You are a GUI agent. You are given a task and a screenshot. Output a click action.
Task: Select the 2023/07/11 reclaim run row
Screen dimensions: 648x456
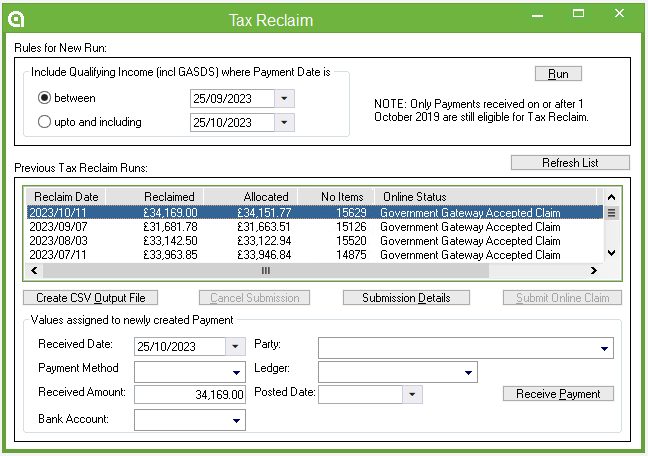point(314,255)
